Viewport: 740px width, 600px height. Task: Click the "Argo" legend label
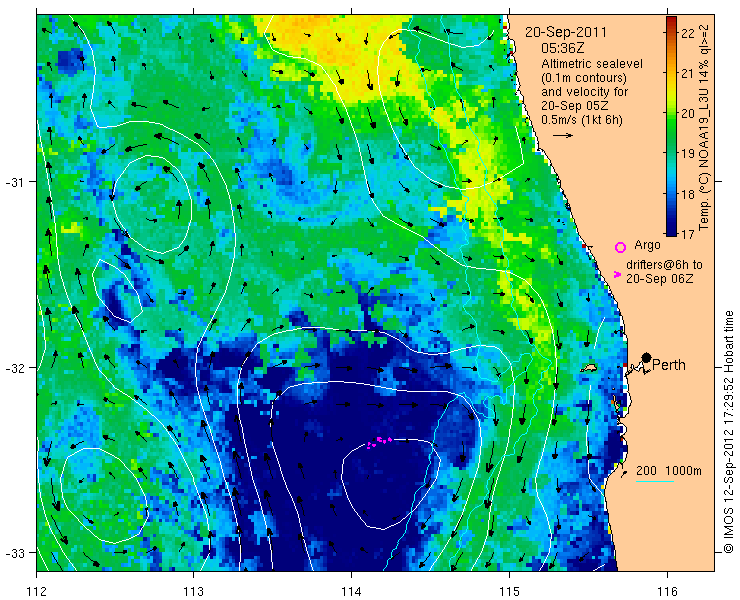(x=647, y=245)
